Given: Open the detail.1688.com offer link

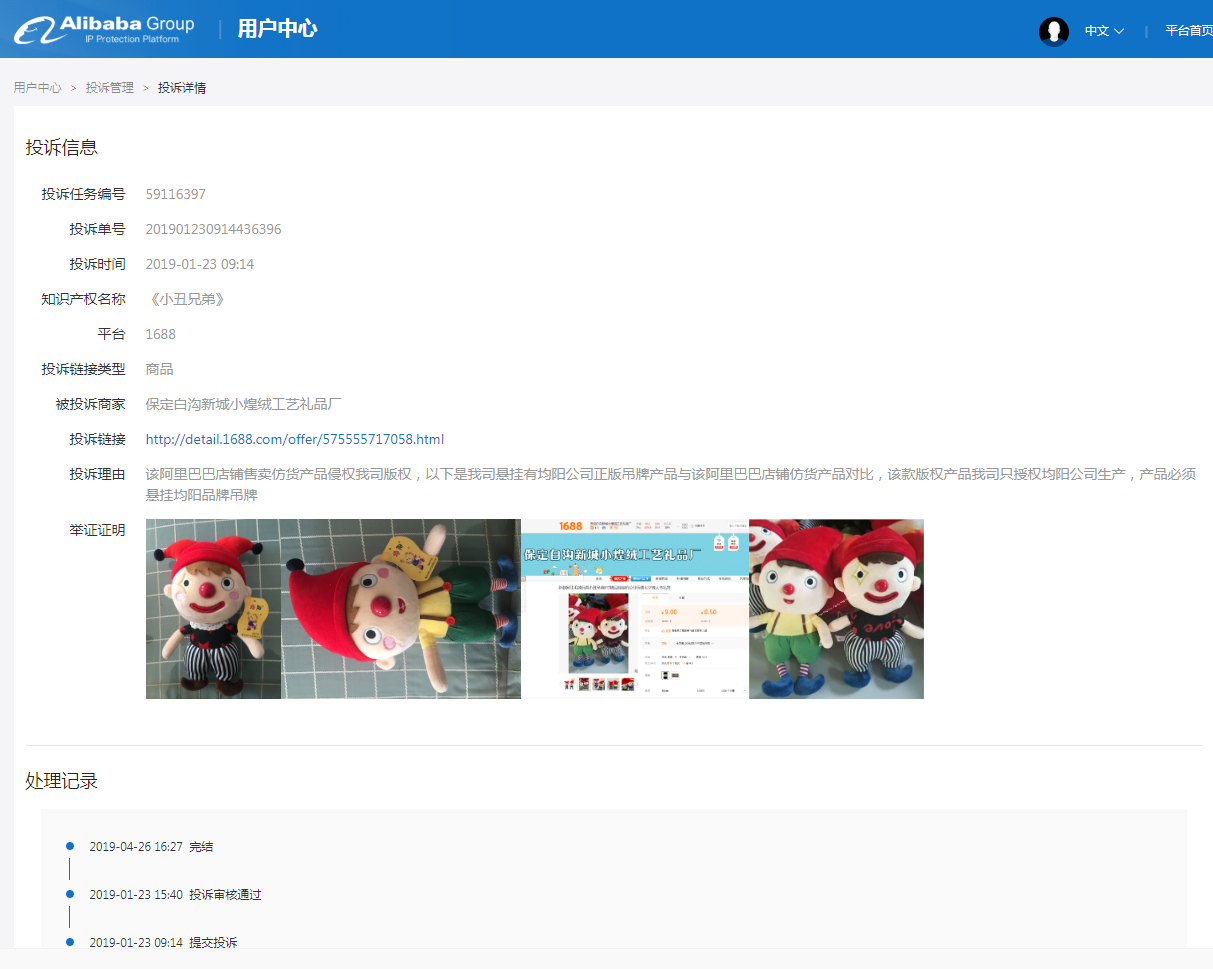Looking at the screenshot, I should (x=295, y=439).
